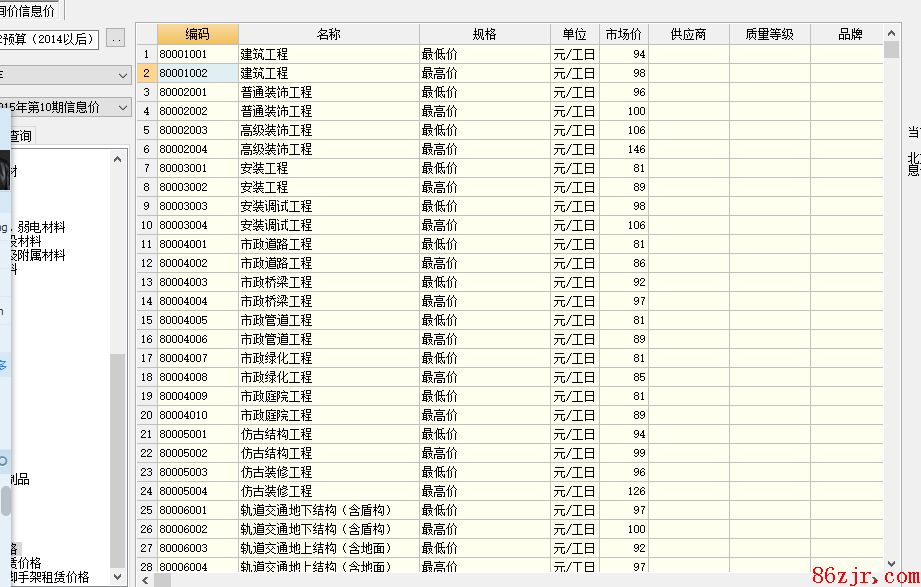Click the scroll-up arrow in category list

(x=118, y=158)
